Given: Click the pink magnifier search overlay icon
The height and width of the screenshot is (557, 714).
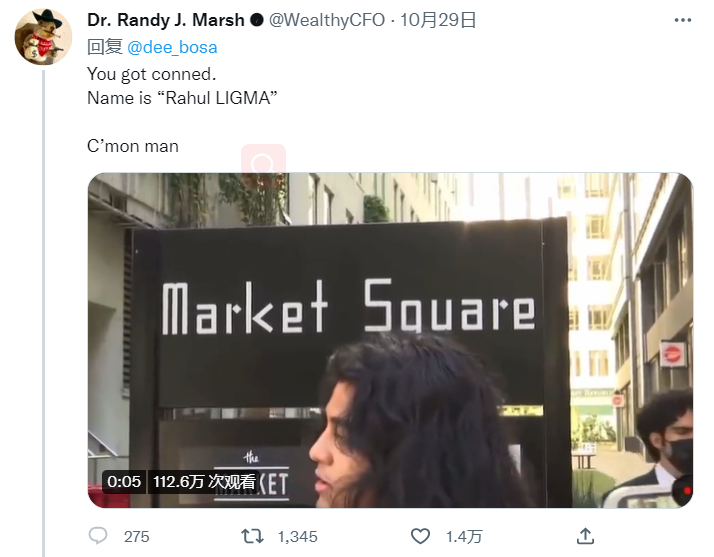Looking at the screenshot, I should 263,164.
